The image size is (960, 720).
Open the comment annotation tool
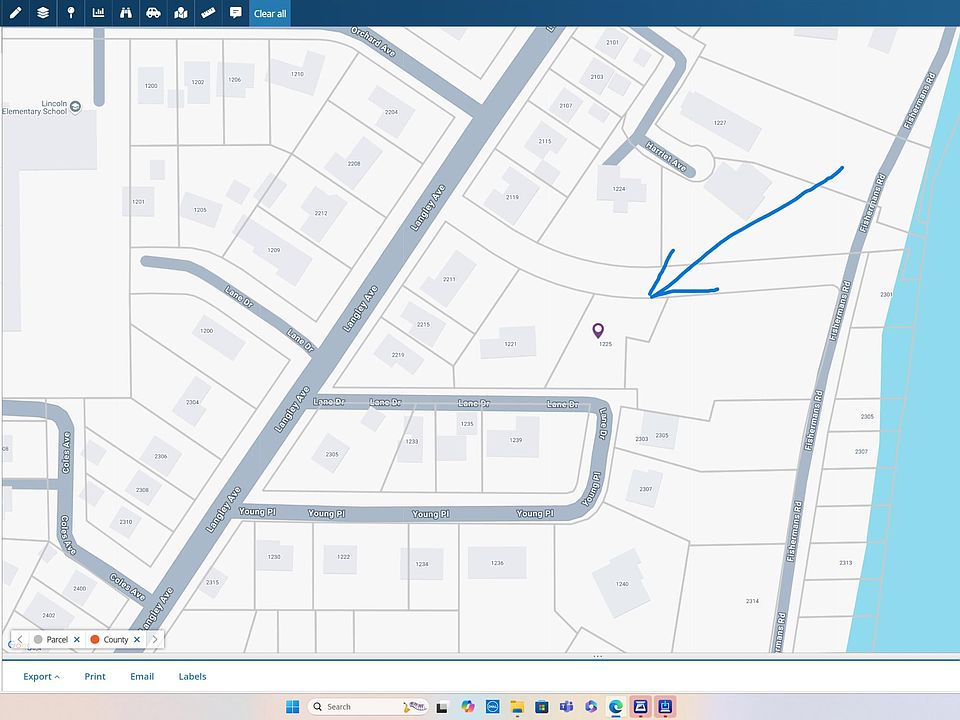(236, 13)
